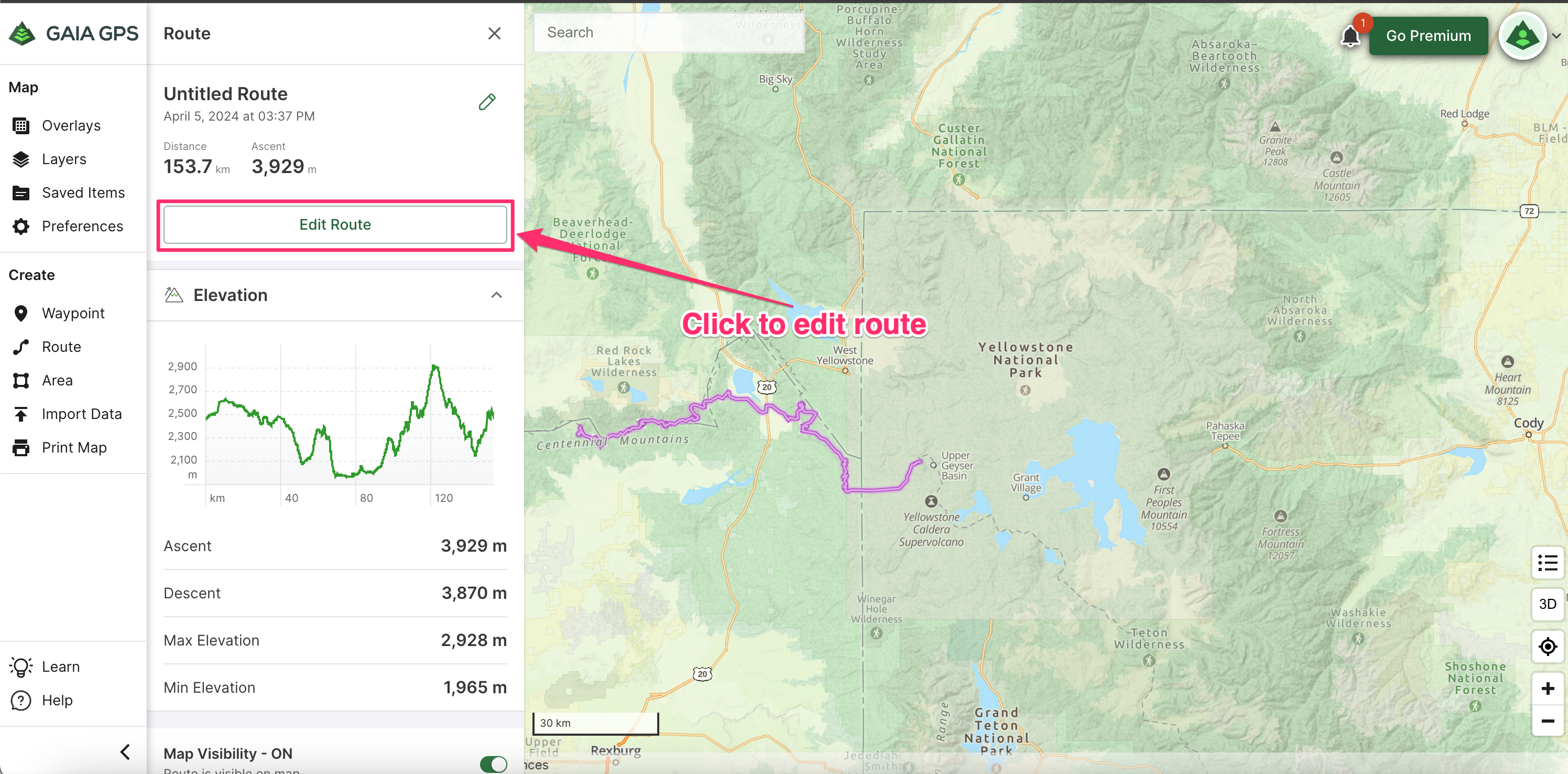Open the Preferences gear icon

pyautogui.click(x=20, y=227)
